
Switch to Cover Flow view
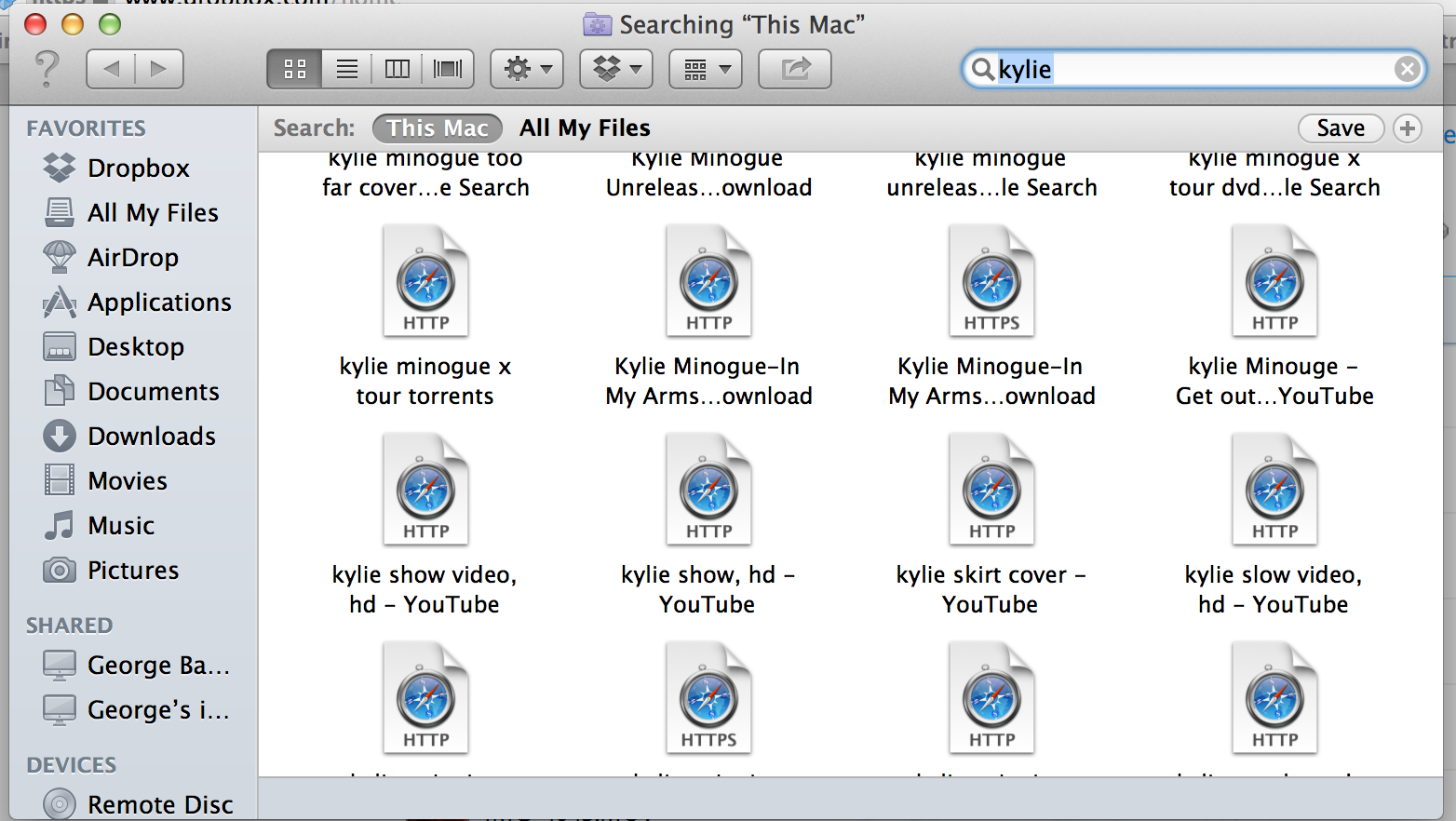click(448, 69)
